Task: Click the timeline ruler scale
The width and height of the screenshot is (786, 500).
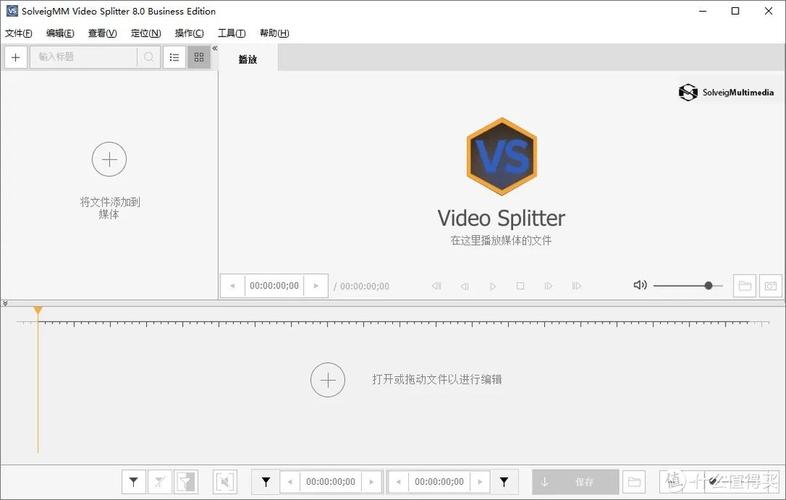Action: click(x=393, y=324)
